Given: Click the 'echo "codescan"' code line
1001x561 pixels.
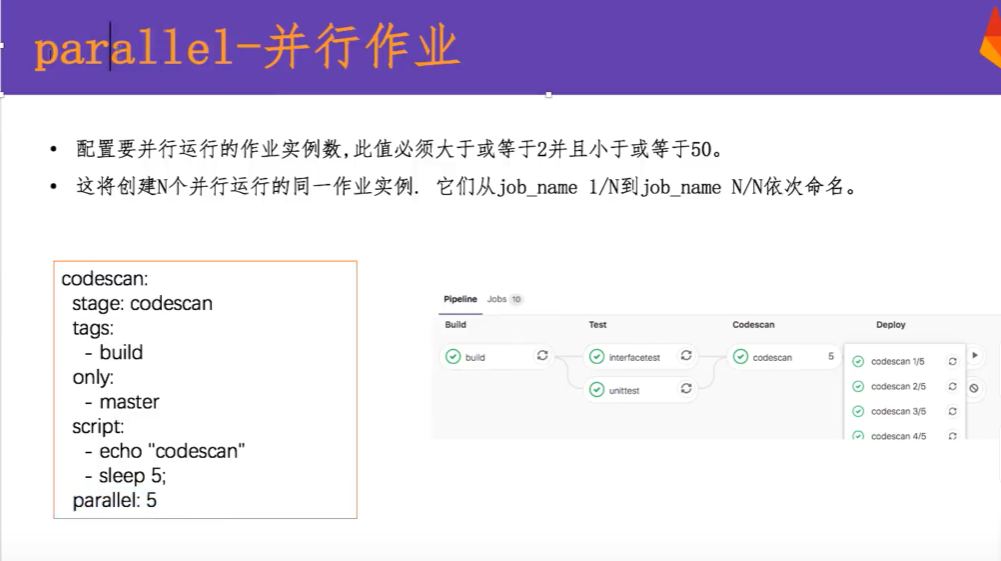Looking at the screenshot, I should coord(165,451).
